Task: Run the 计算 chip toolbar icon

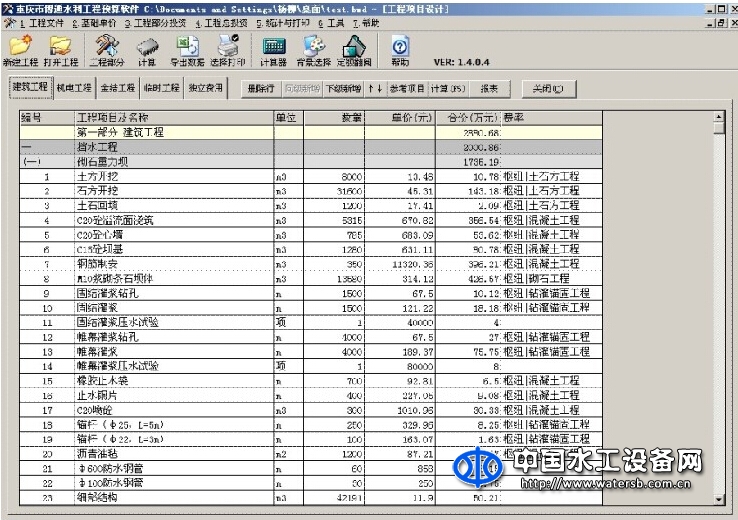Action: (x=147, y=51)
